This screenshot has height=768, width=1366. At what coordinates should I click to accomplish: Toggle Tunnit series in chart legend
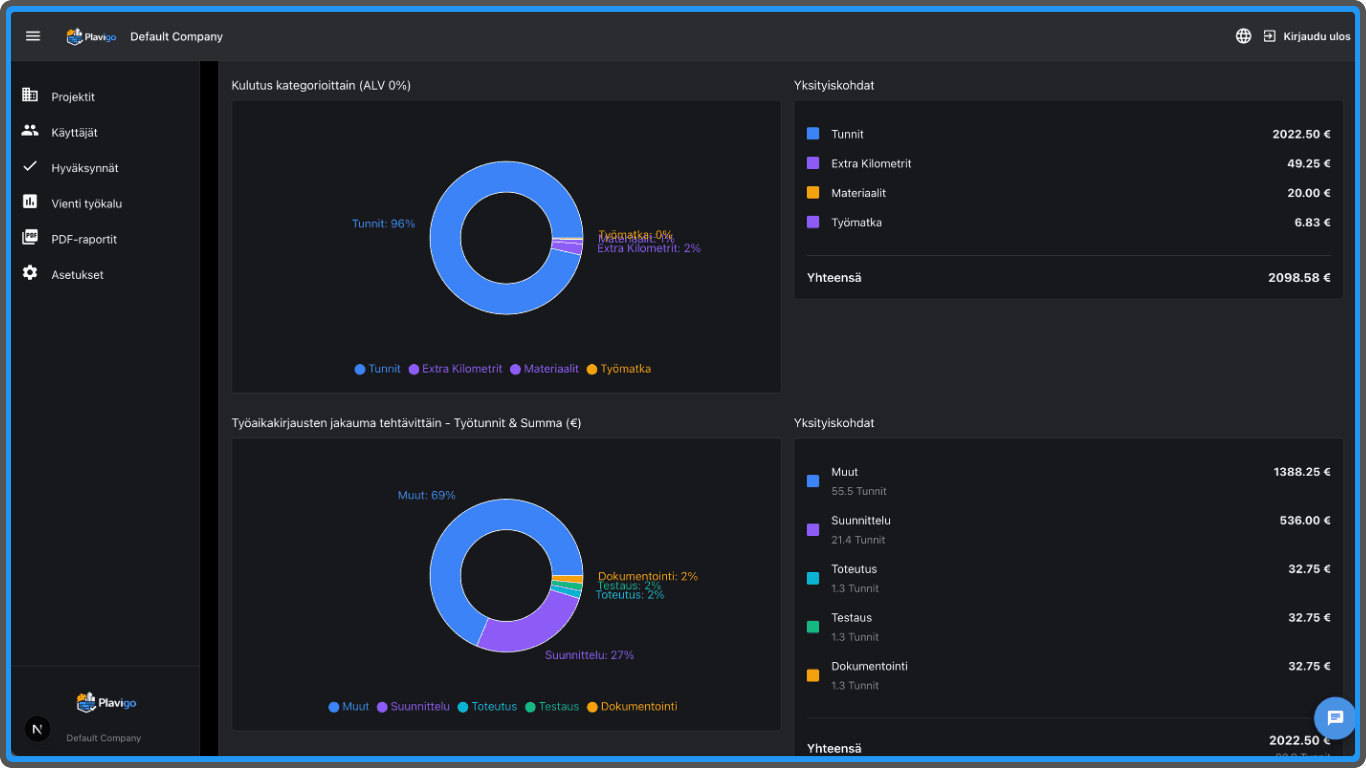[378, 369]
